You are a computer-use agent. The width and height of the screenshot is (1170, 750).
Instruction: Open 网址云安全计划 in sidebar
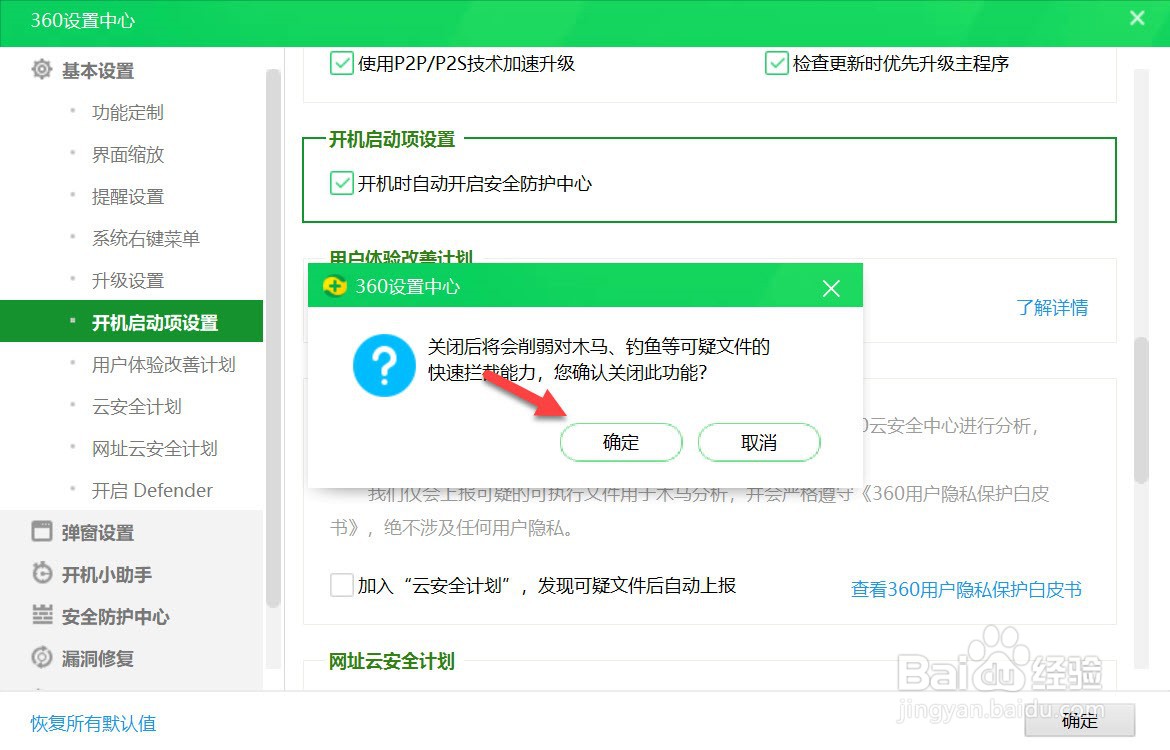click(x=154, y=449)
